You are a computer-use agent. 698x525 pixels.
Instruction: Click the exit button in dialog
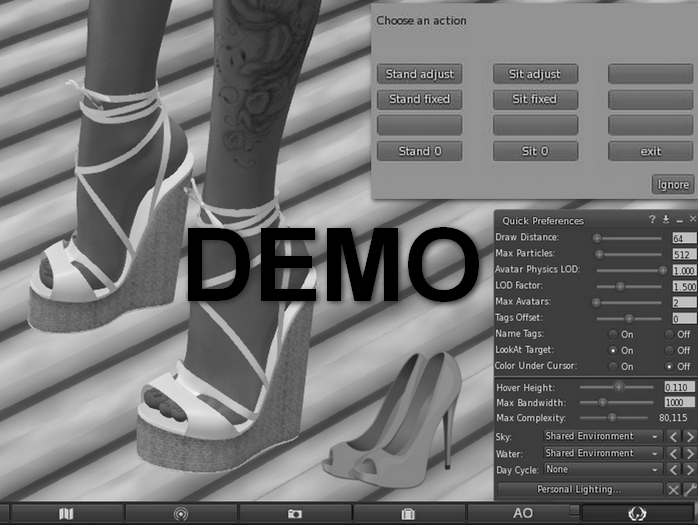pyautogui.click(x=650, y=151)
